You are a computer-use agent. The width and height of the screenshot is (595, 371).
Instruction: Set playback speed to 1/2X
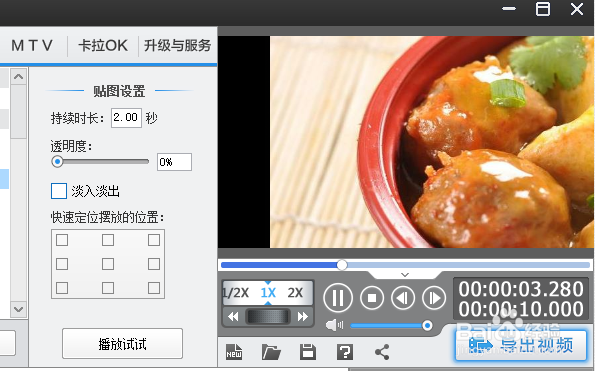[x=236, y=293]
